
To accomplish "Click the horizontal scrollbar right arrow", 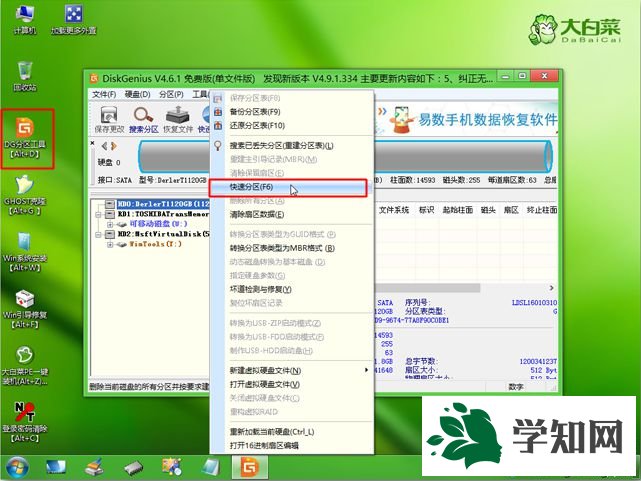I will pyautogui.click(x=551, y=288).
